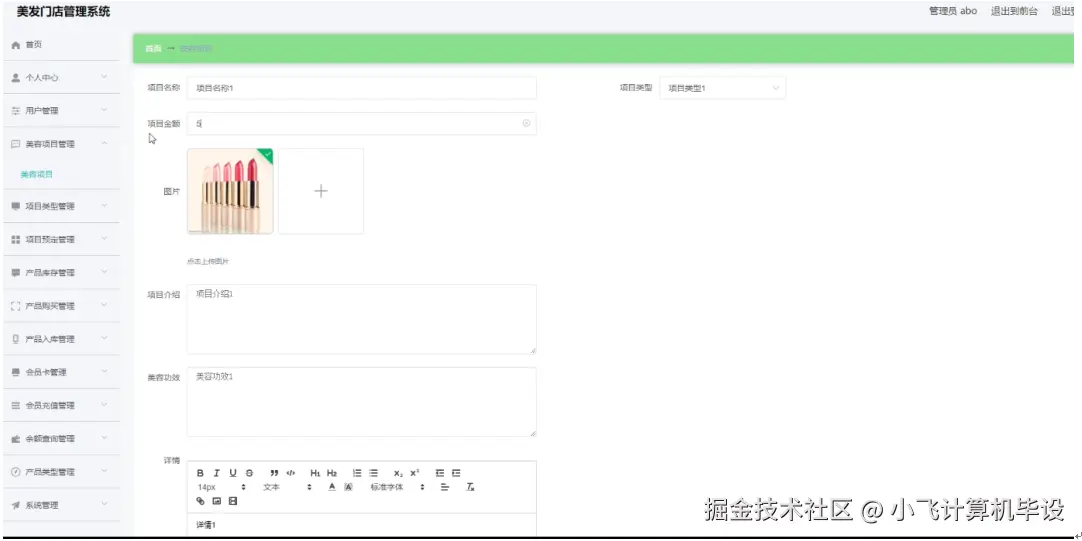Open the text color picker
Screen dimensions: 1082x541
point(332,487)
